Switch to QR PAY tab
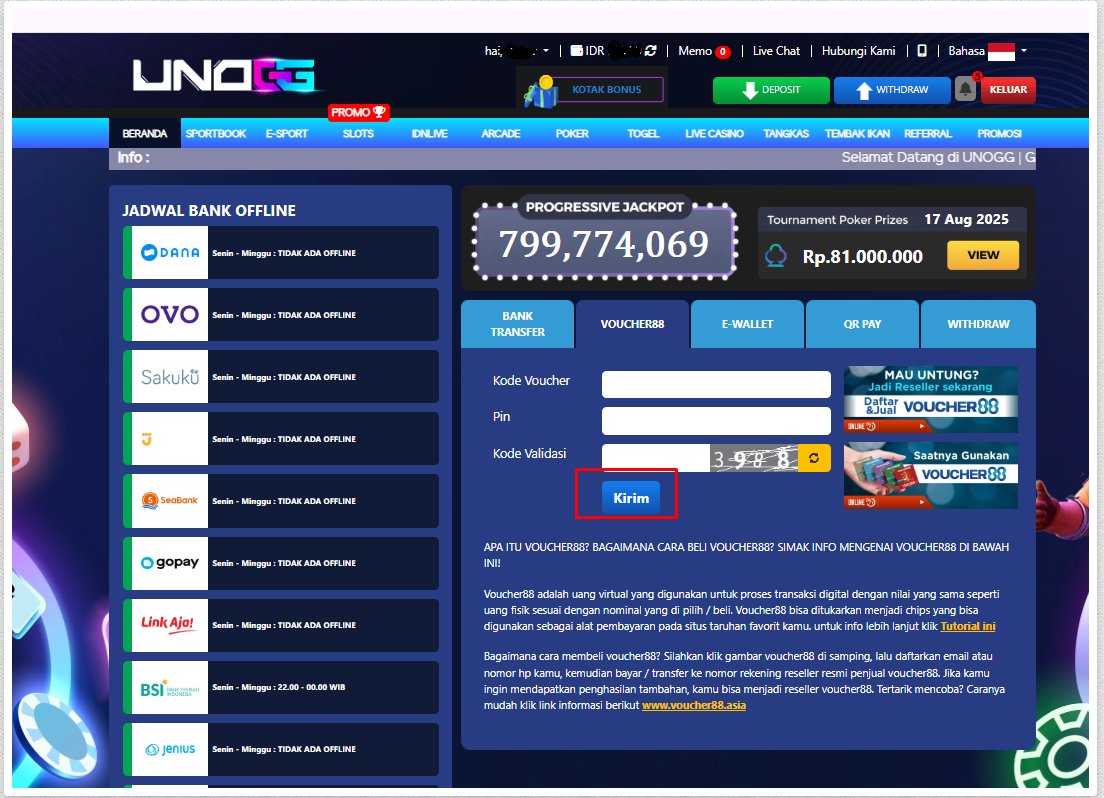This screenshot has width=1104, height=798. point(862,324)
